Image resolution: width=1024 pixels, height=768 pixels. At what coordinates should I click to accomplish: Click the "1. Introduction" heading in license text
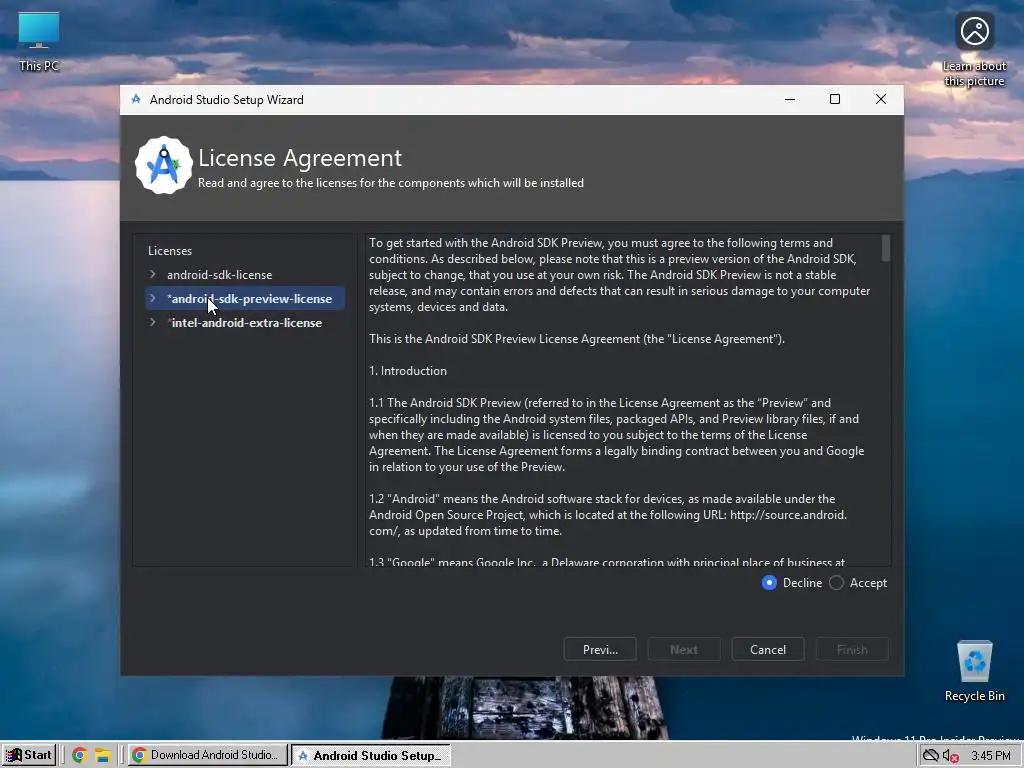(408, 371)
